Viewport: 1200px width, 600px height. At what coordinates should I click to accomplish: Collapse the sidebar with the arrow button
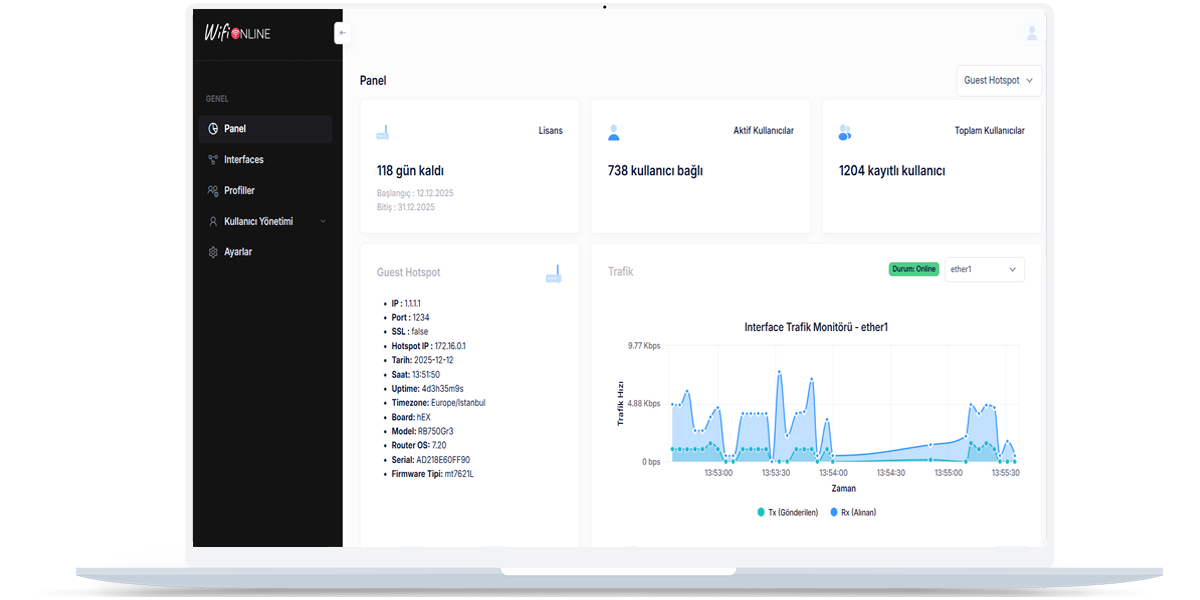click(x=342, y=33)
